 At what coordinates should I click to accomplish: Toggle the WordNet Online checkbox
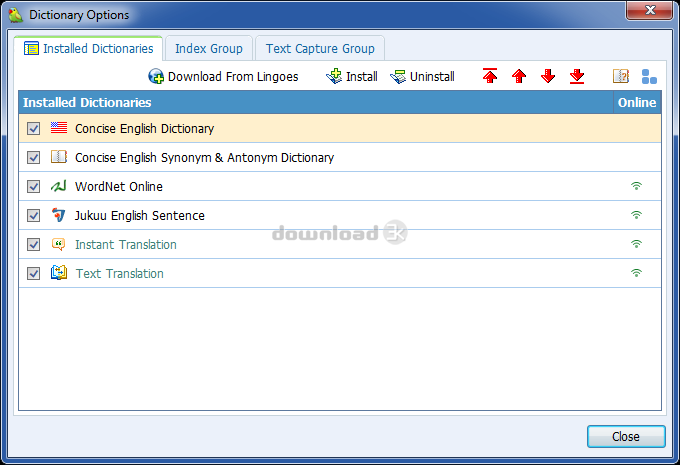coord(33,187)
